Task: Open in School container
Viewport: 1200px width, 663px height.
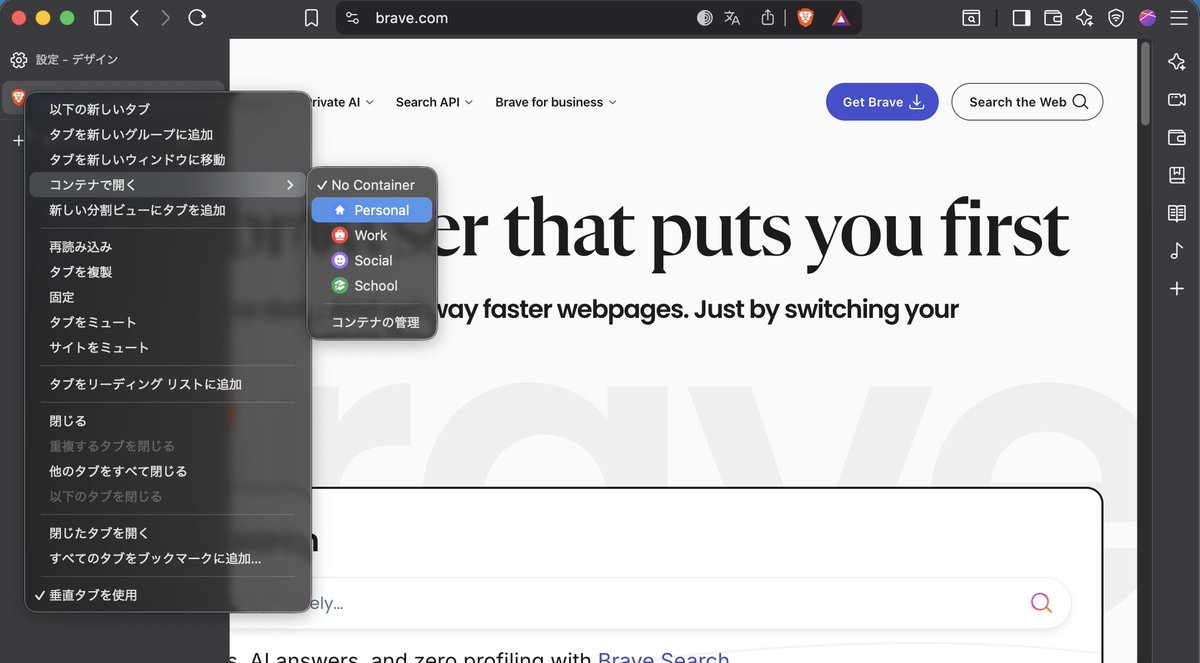Action: click(372, 285)
